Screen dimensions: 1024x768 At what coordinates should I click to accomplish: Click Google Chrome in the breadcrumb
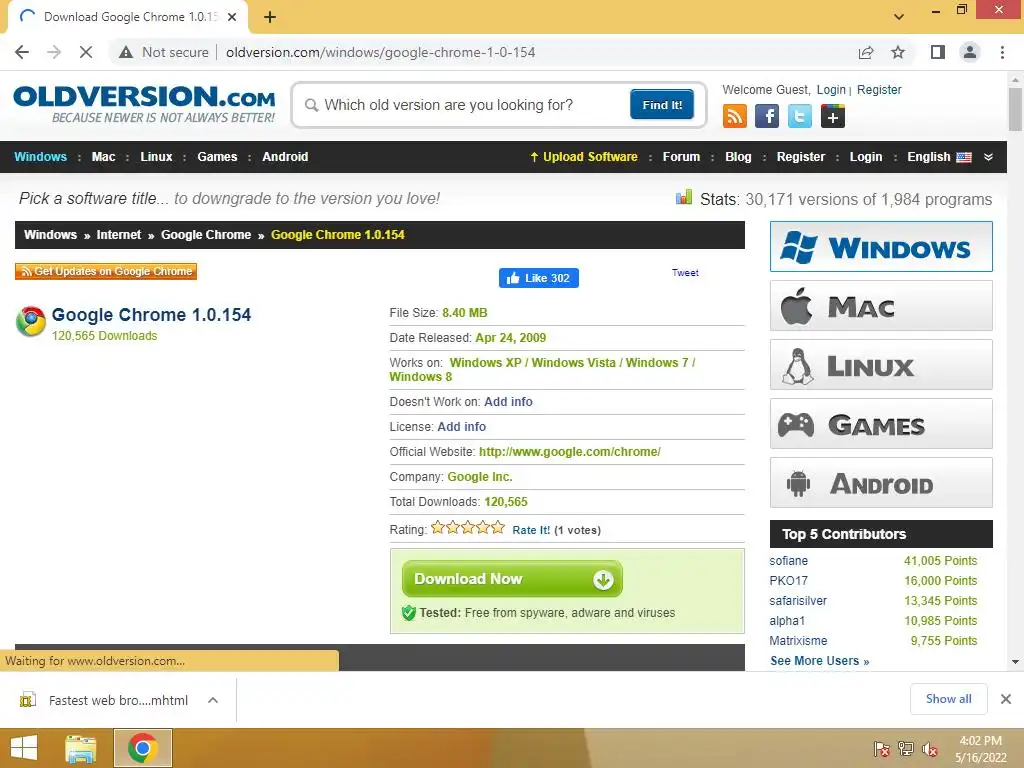(x=206, y=234)
